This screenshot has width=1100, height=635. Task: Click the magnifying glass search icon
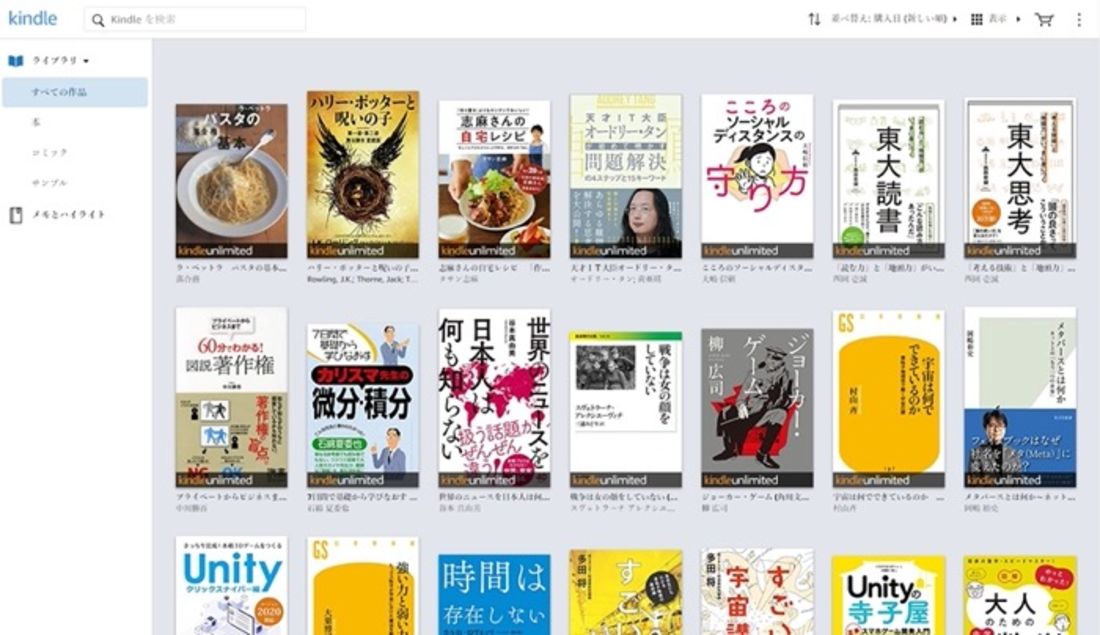click(98, 18)
